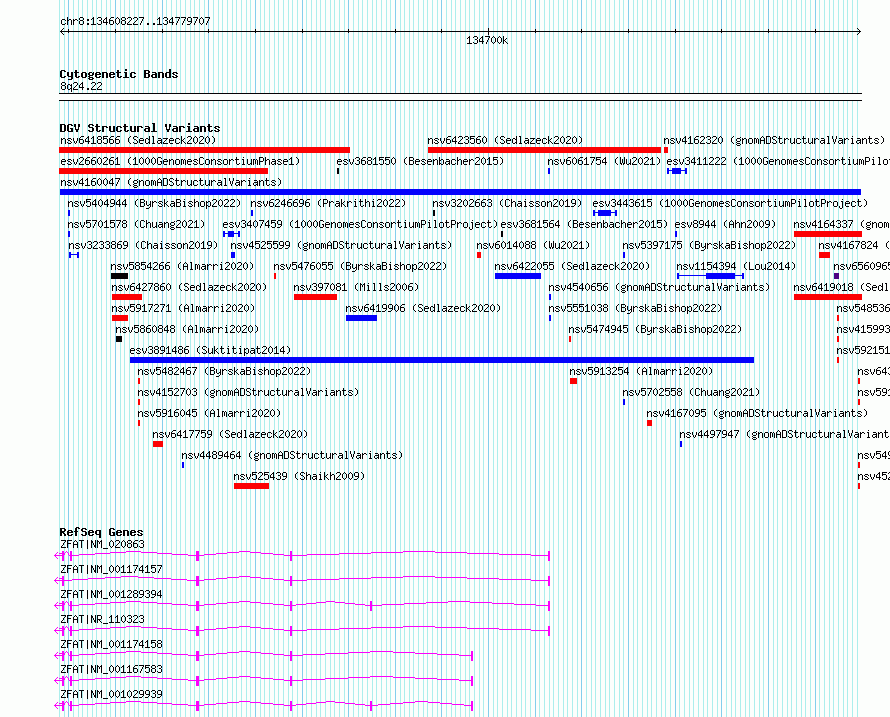Image resolution: width=890 pixels, height=717 pixels.
Task: Click ZFAT|NR_110323 transcript label
Action: click(x=102, y=619)
